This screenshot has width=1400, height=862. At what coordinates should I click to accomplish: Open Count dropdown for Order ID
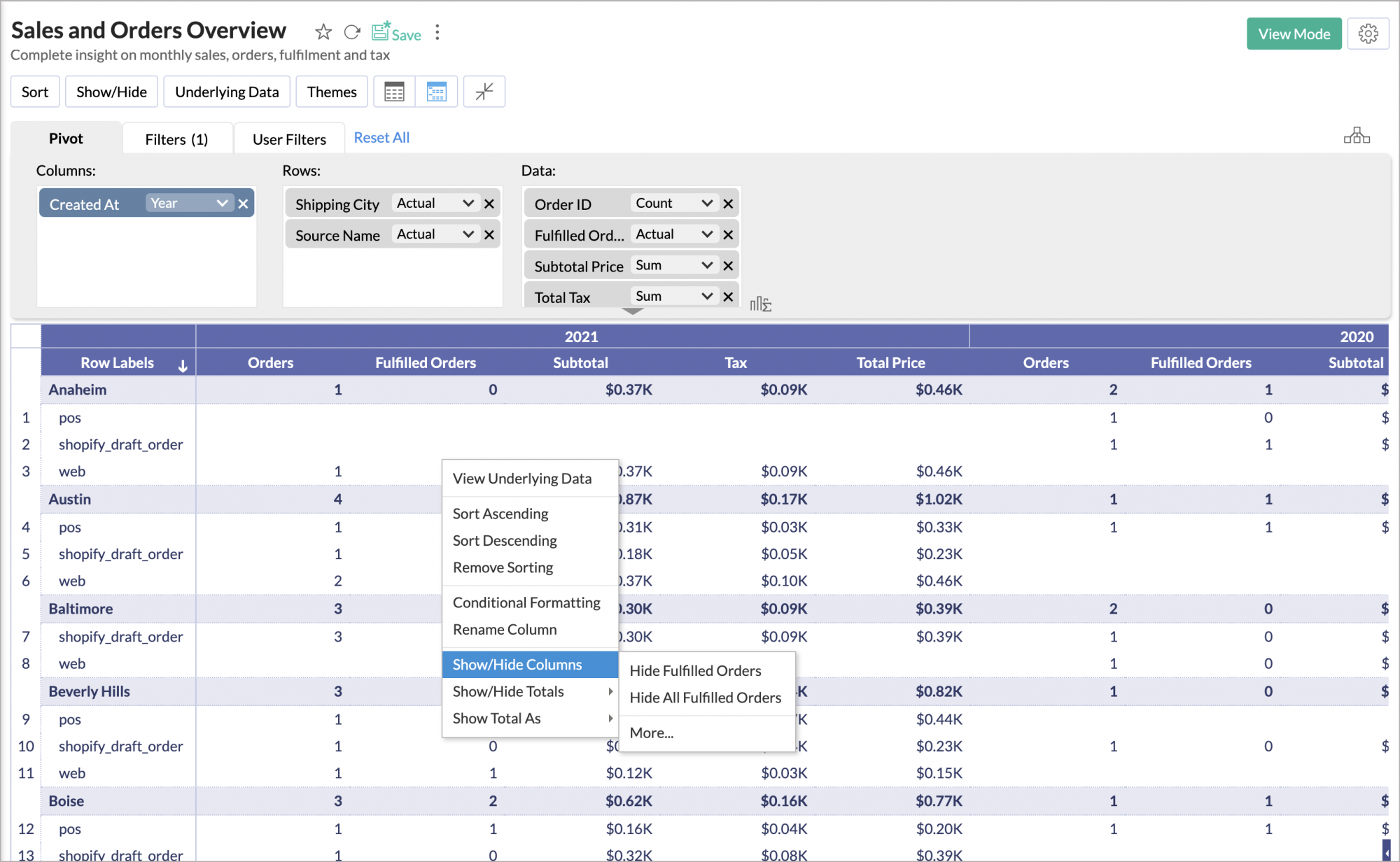pyautogui.click(x=673, y=204)
